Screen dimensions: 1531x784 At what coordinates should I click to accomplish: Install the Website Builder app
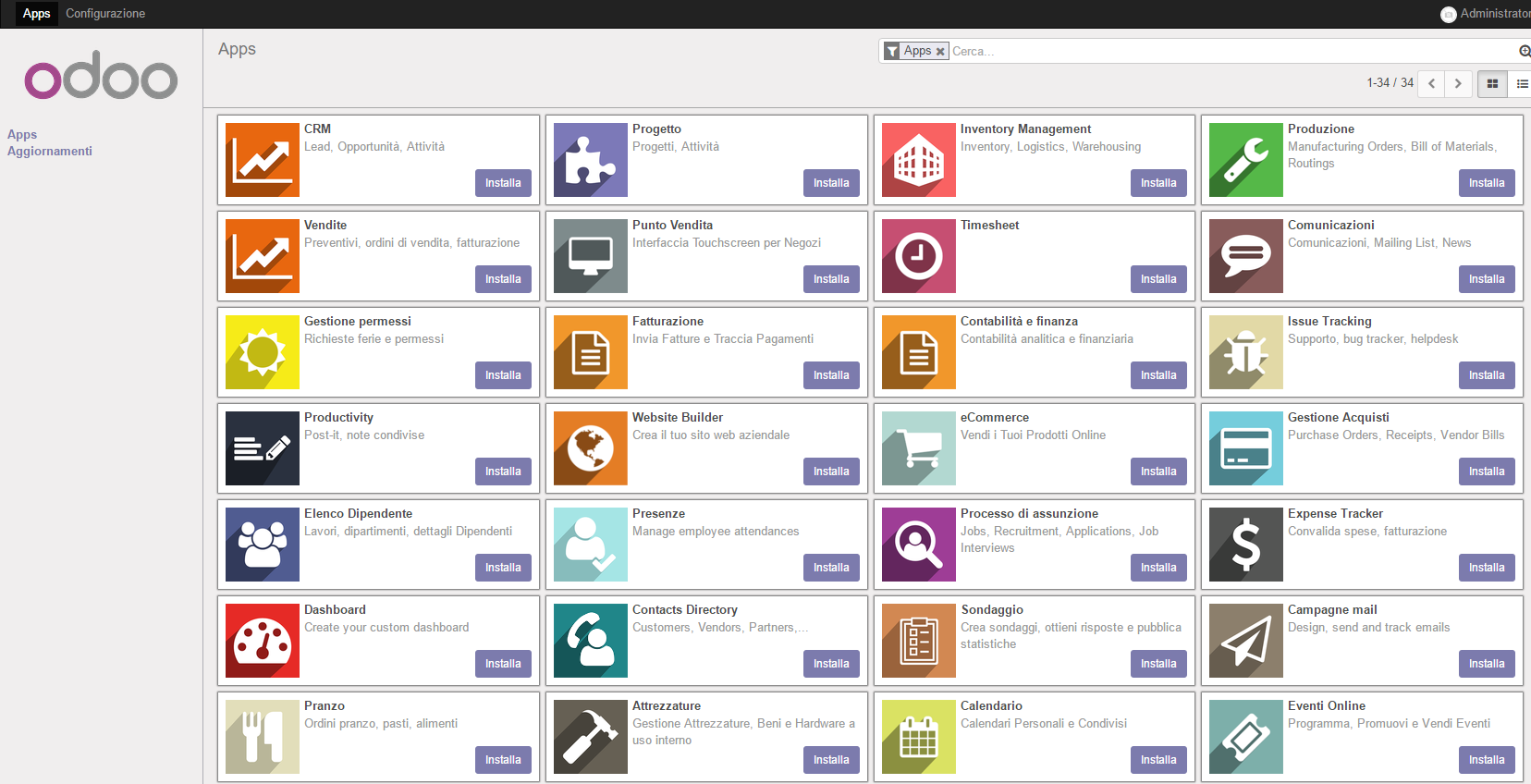tap(831, 472)
